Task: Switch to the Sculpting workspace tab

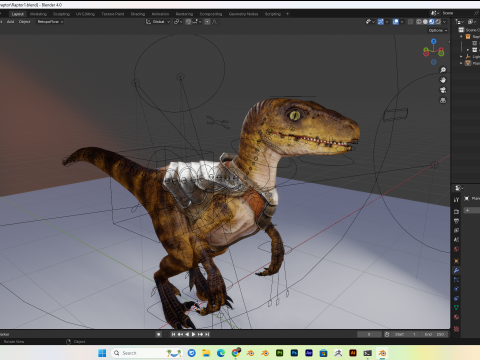Action: coord(61,14)
